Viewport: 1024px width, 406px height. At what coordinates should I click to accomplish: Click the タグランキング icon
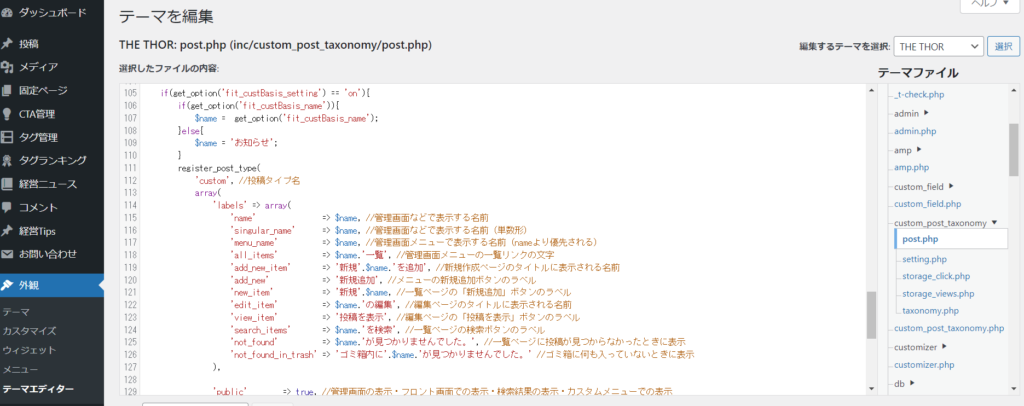tap(8, 160)
